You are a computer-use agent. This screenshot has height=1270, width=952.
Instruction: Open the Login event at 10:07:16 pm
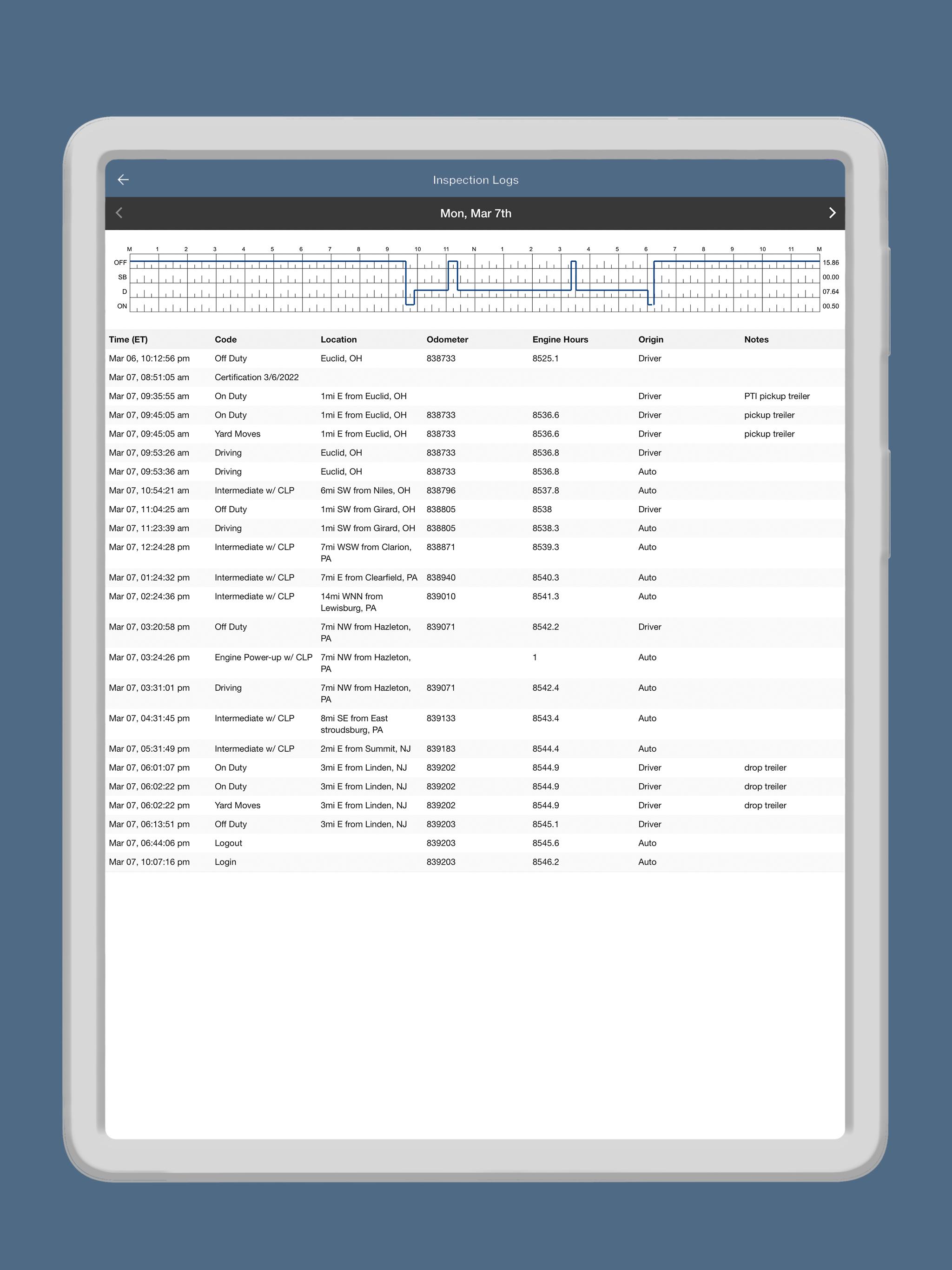225,862
